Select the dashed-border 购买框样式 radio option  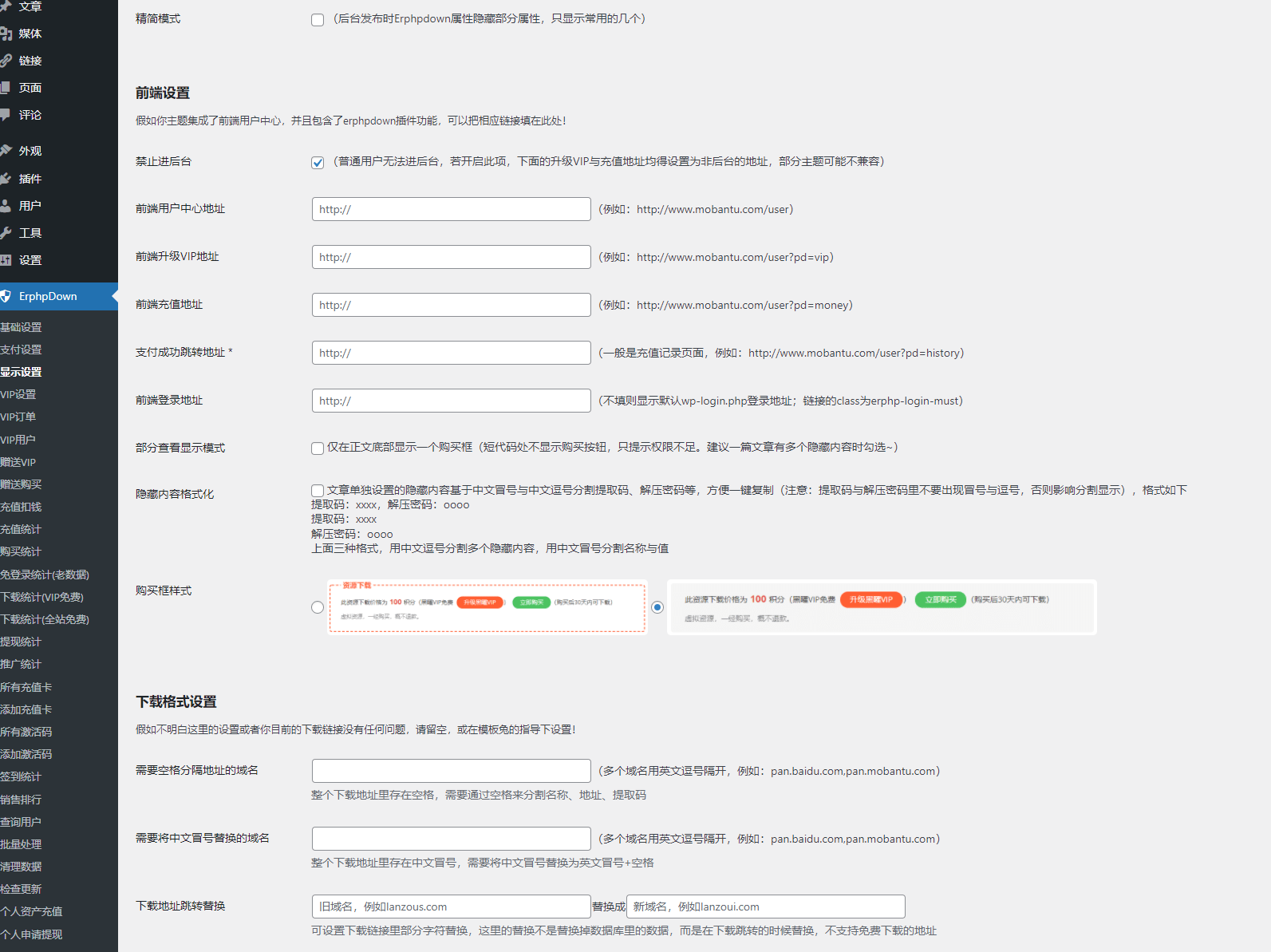(x=318, y=607)
